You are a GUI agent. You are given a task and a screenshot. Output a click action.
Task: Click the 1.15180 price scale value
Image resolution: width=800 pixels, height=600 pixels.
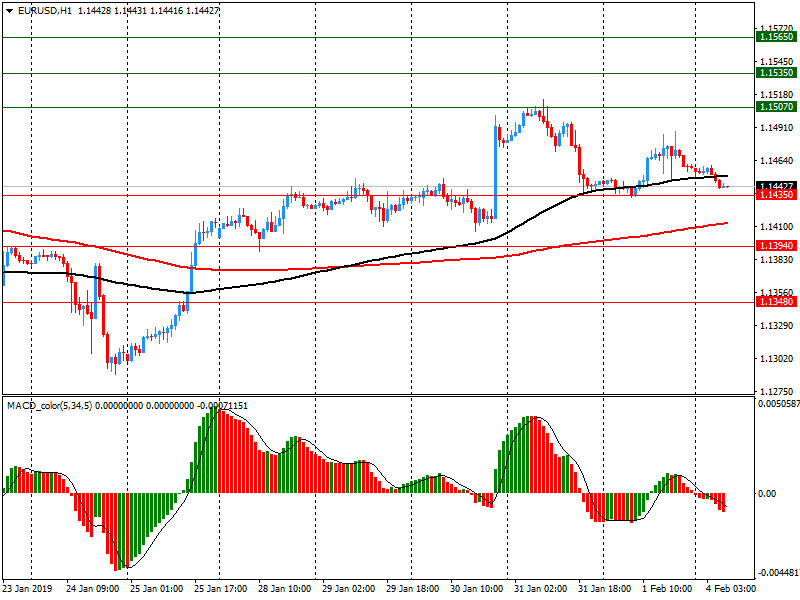pyautogui.click(x=777, y=95)
